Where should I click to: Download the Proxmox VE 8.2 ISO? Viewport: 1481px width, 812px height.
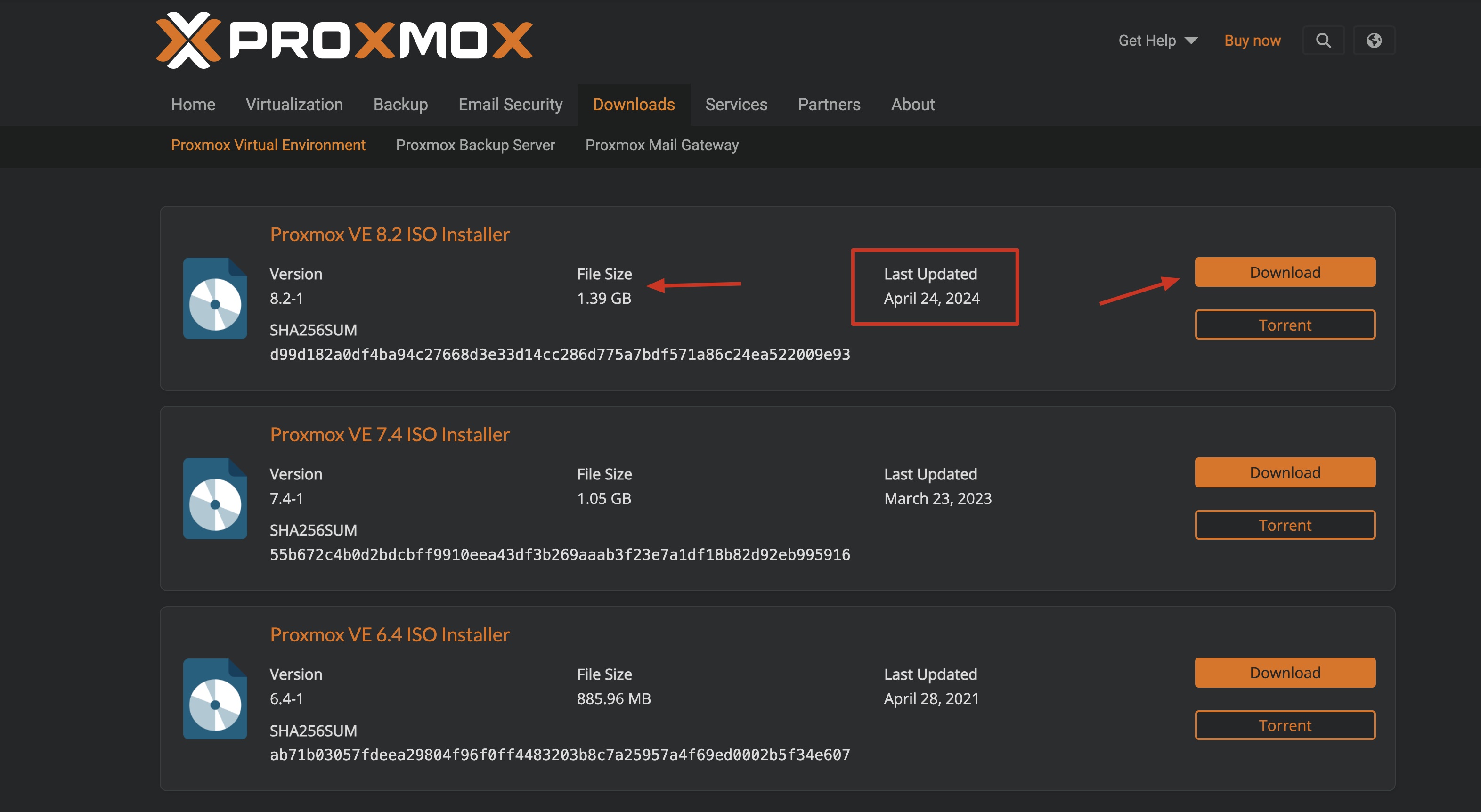[1285, 272]
